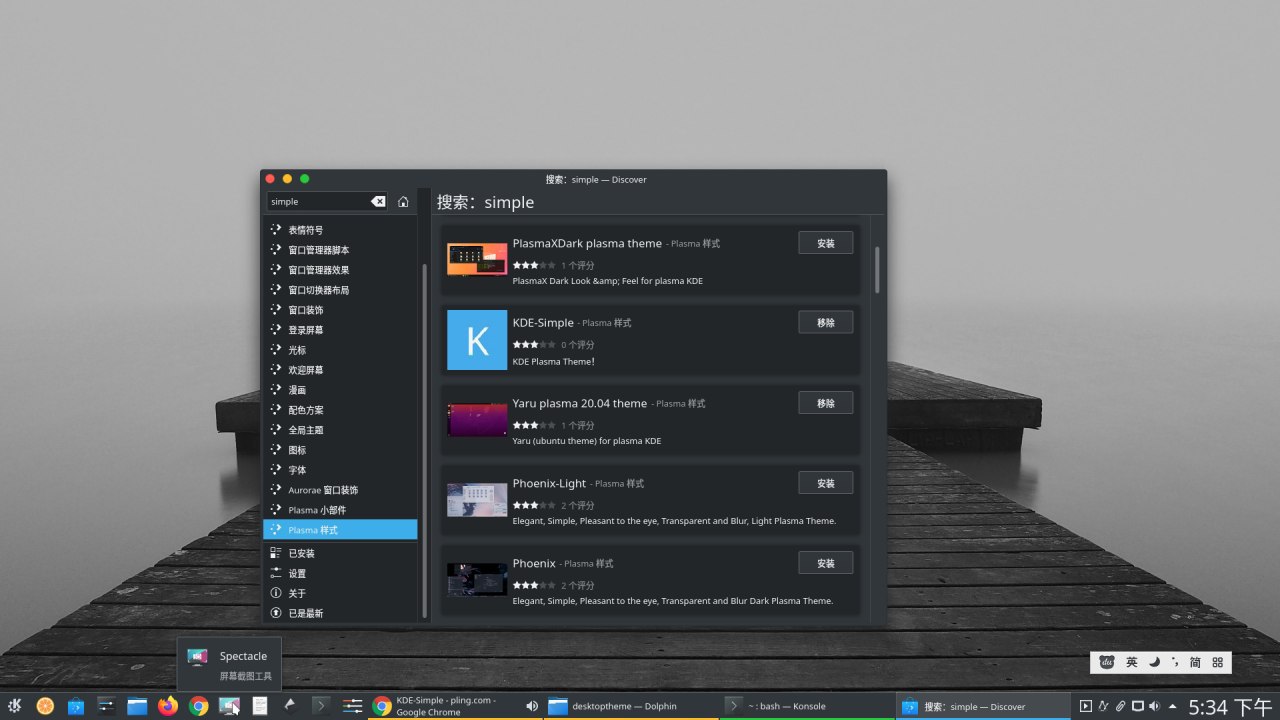
Task: Click the orange slice icon in the taskbar
Action: point(45,706)
